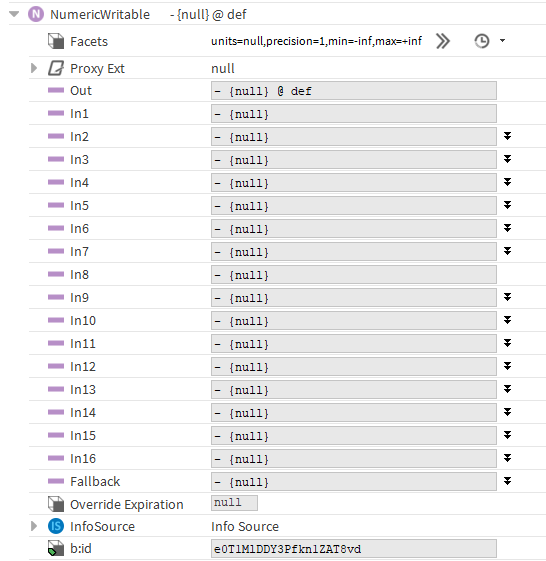Click the In8 value field

point(354,275)
